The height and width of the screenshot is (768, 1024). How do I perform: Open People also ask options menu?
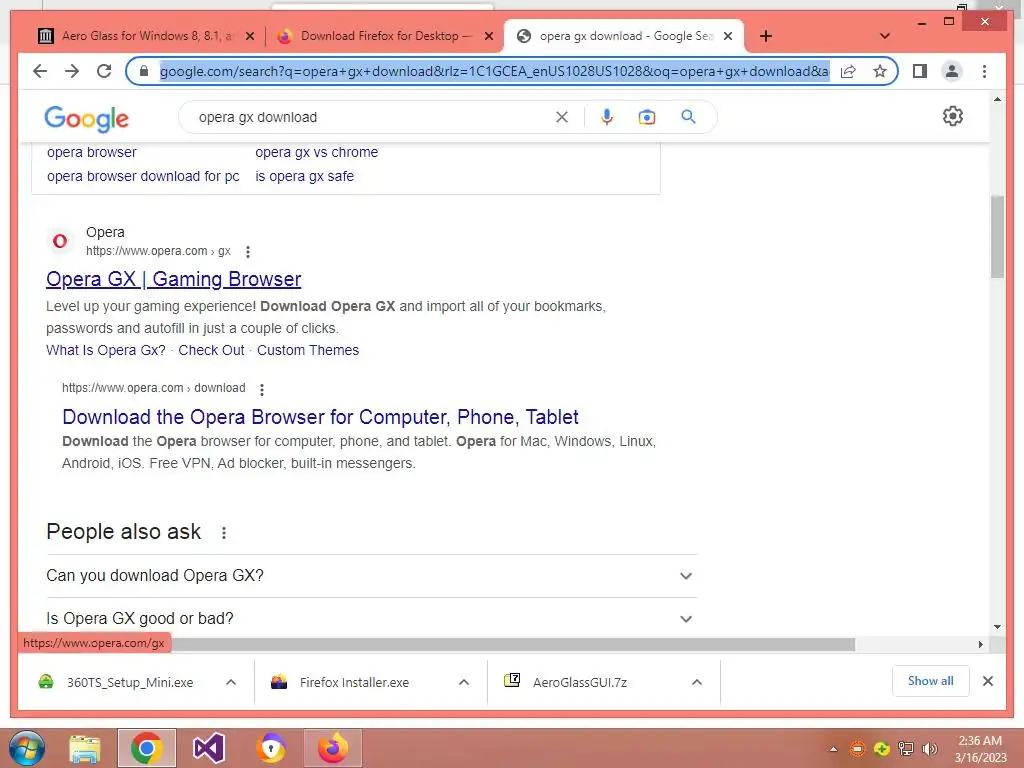224,533
